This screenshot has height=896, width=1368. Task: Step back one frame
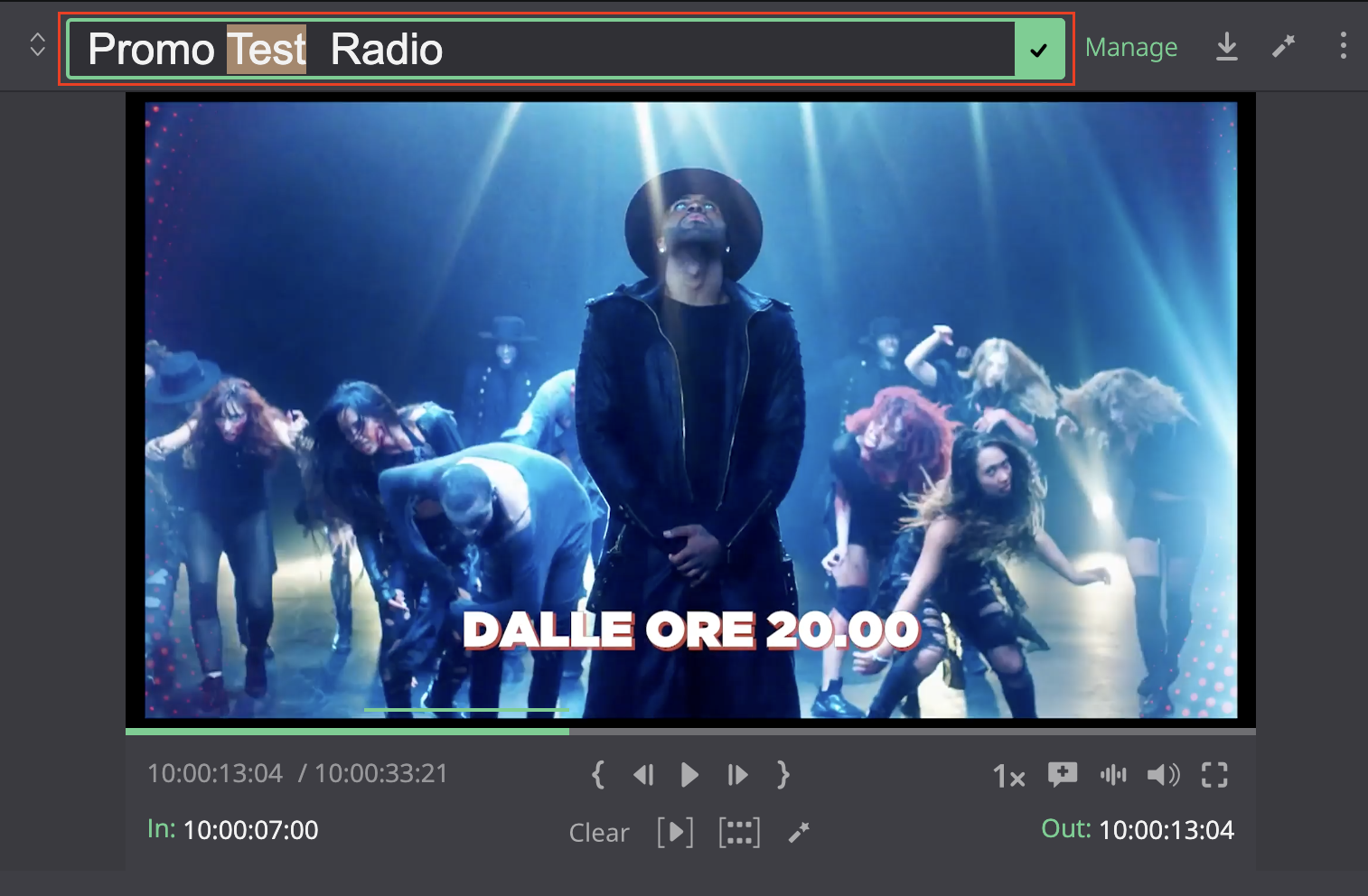click(643, 775)
